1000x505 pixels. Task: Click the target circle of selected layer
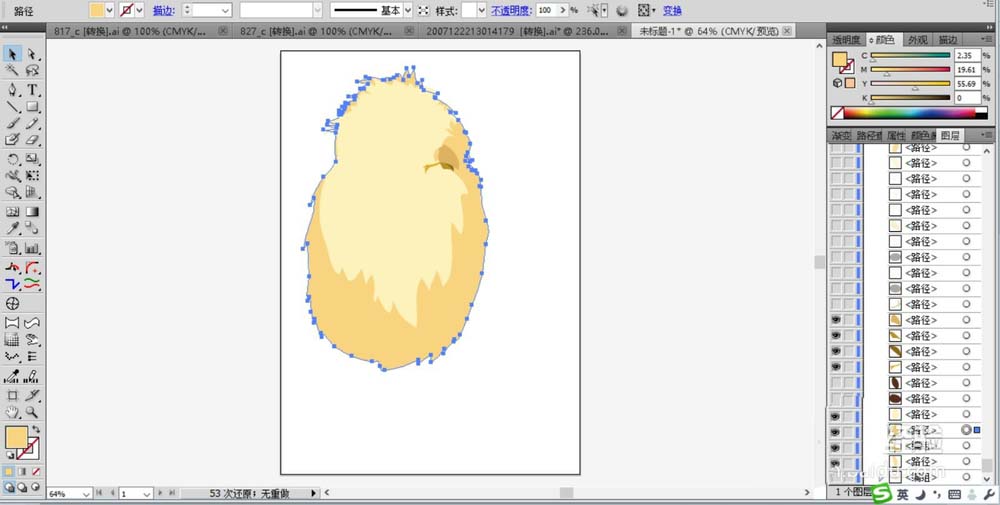coord(966,430)
